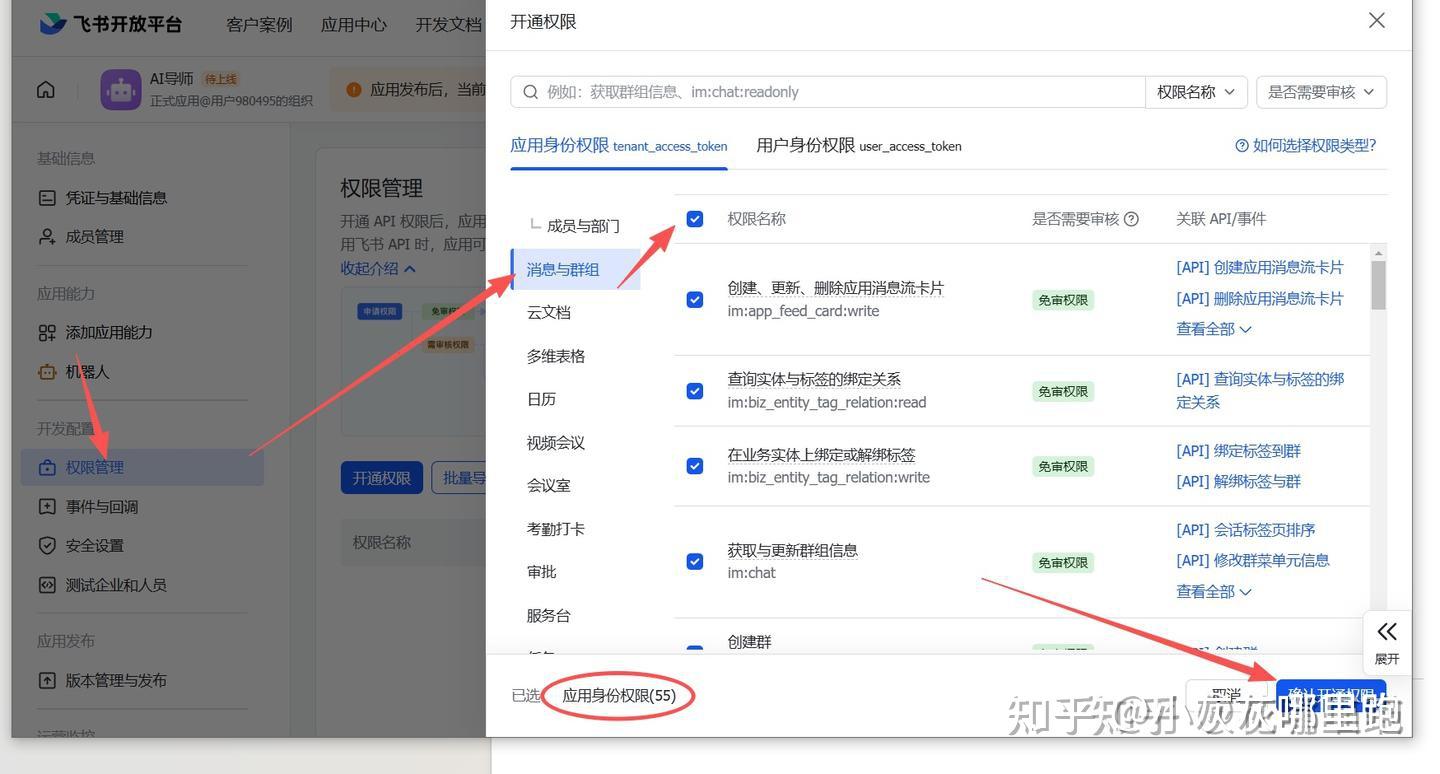1440x774 pixels.
Task: Click the orange warning icon before 应用发布后
Action: (x=353, y=90)
